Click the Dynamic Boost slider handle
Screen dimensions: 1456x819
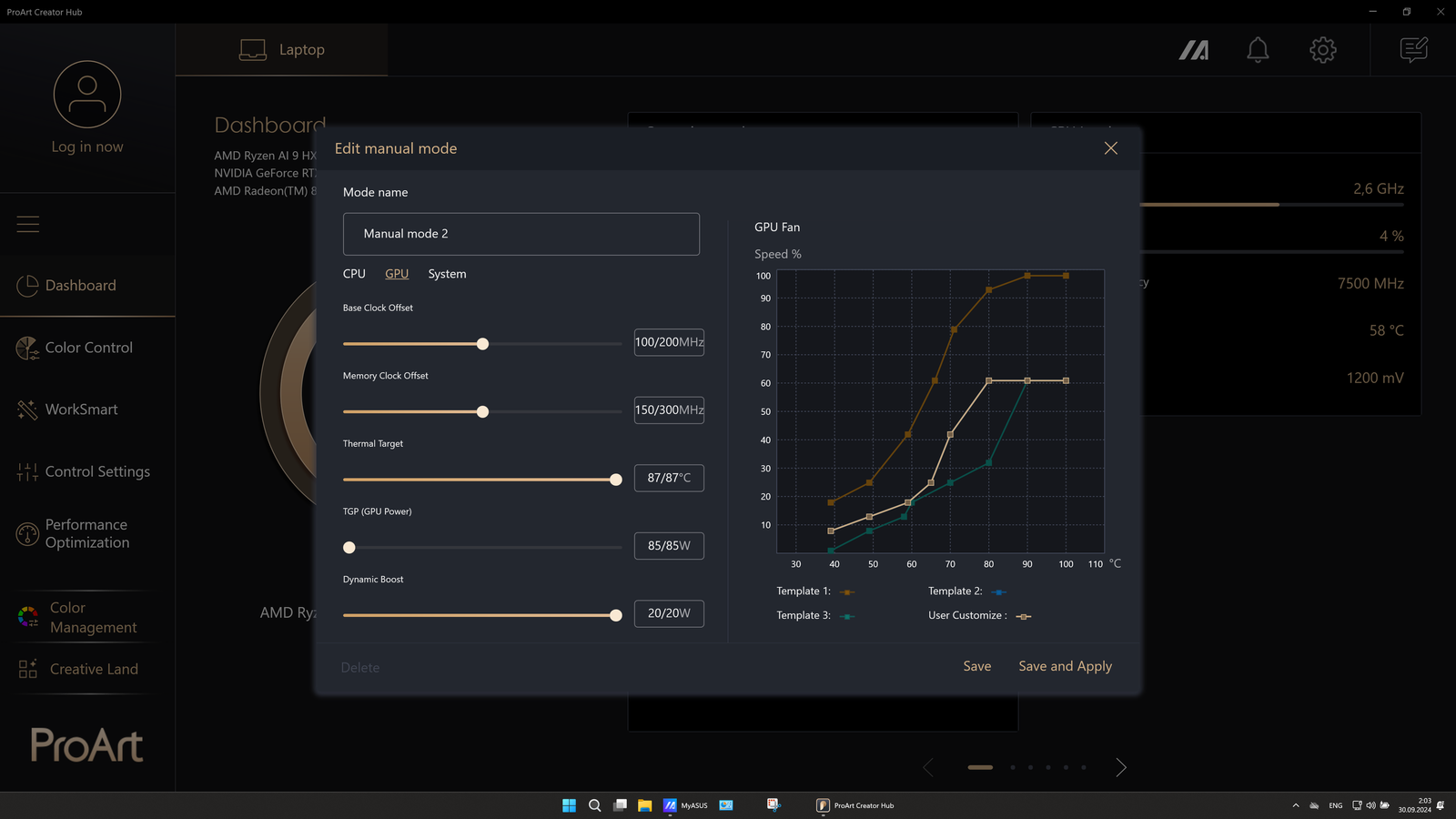[616, 616]
